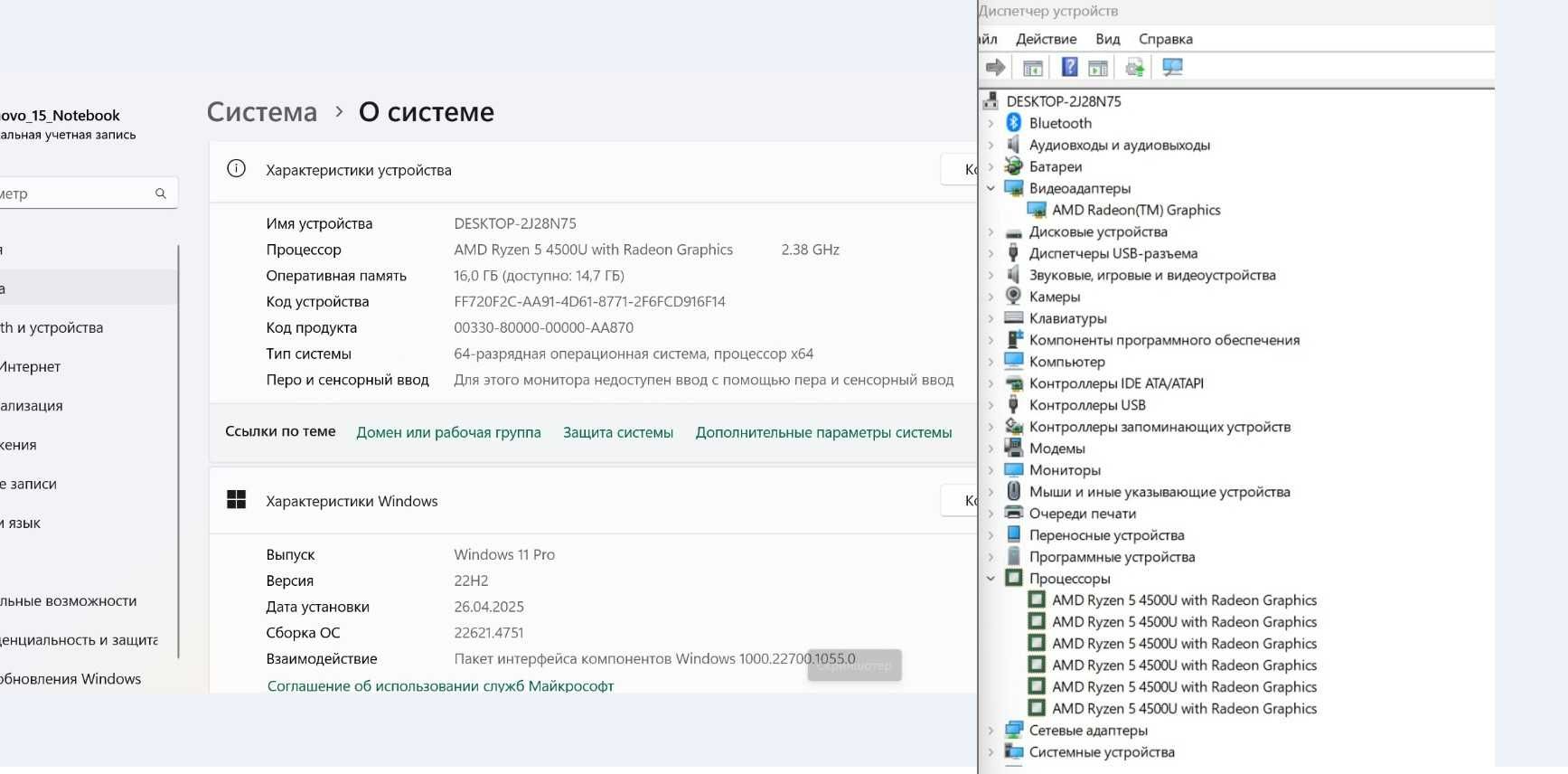Expand the Bluetooth category arrow

(x=991, y=123)
